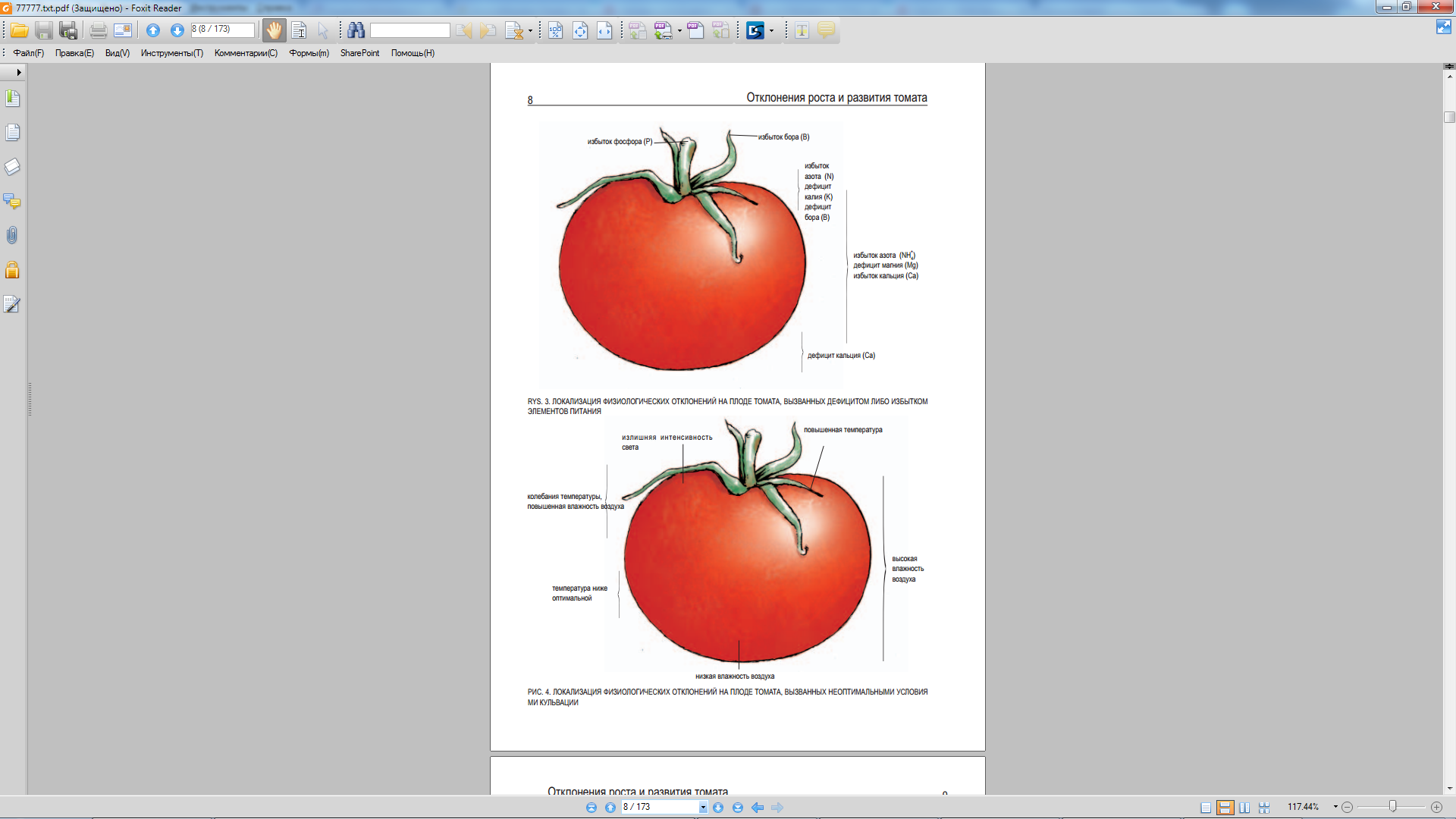Viewport: 1456px width, 819px height.
Task: Open the Комментарии(C) menu
Action: [246, 53]
